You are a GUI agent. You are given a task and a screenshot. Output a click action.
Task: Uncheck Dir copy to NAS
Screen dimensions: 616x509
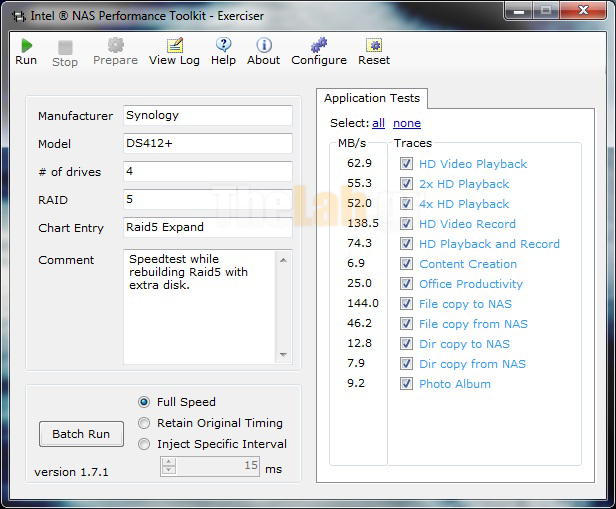pyautogui.click(x=406, y=344)
